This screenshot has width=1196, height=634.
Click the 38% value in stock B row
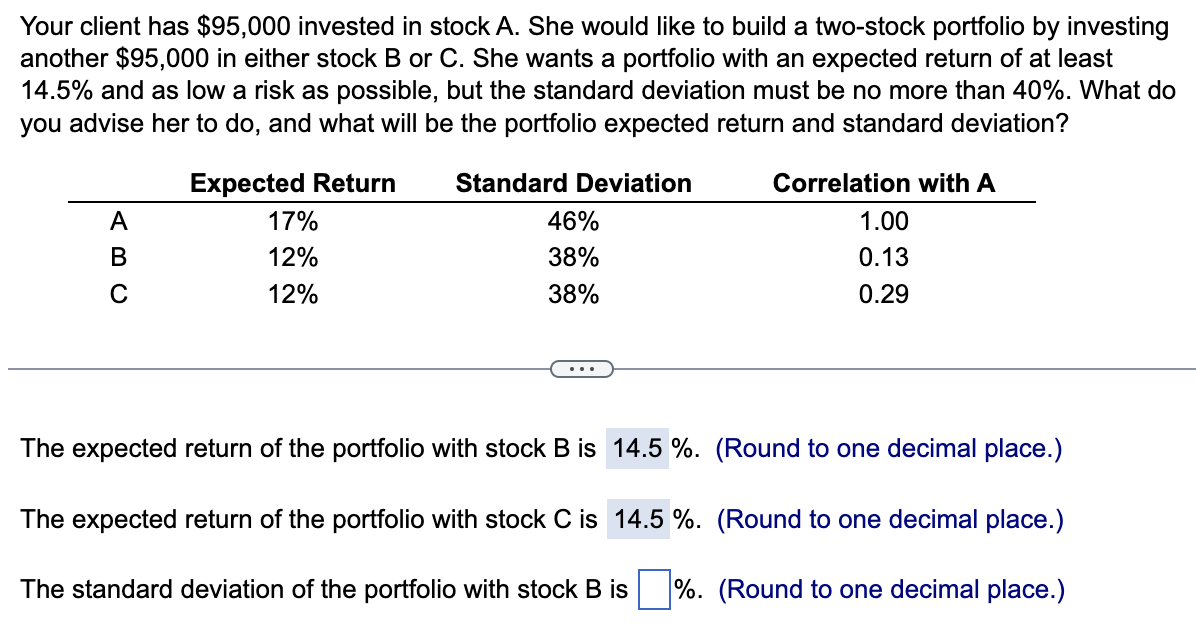click(x=572, y=257)
